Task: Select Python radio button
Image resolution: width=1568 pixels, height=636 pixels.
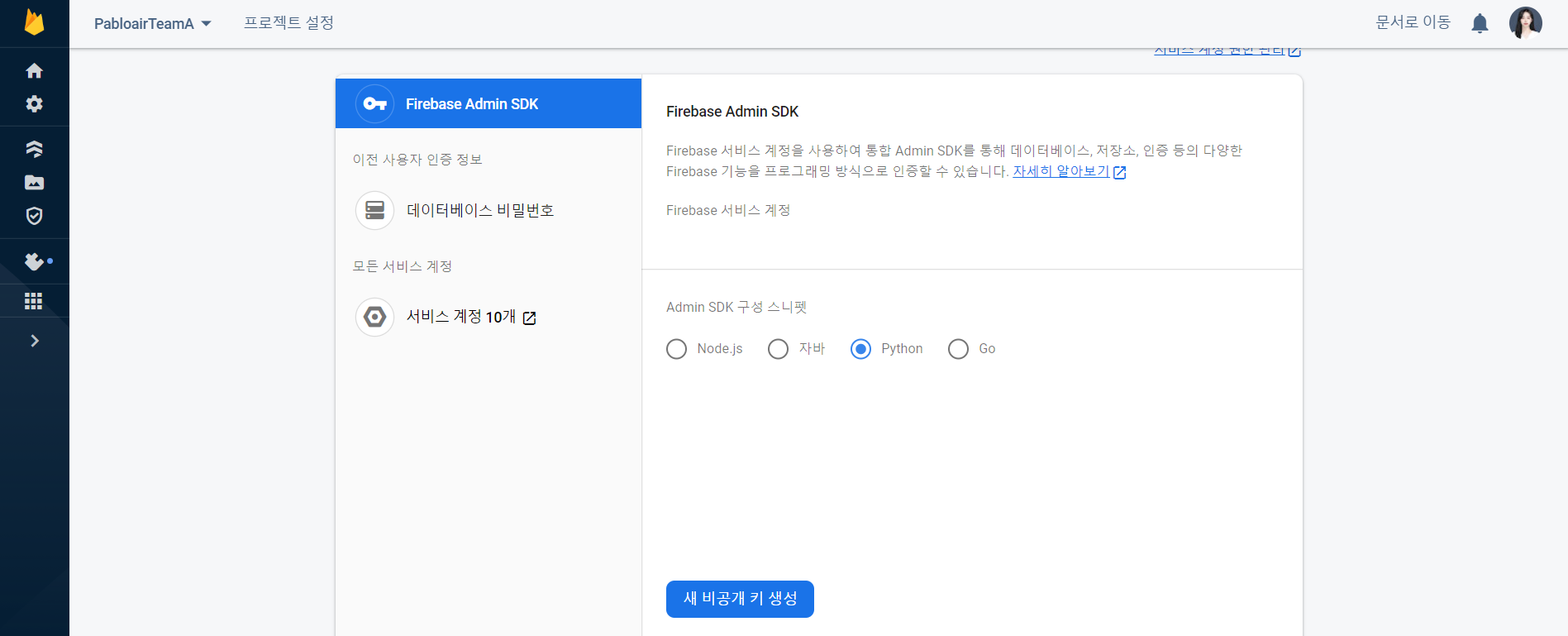Action: (860, 349)
